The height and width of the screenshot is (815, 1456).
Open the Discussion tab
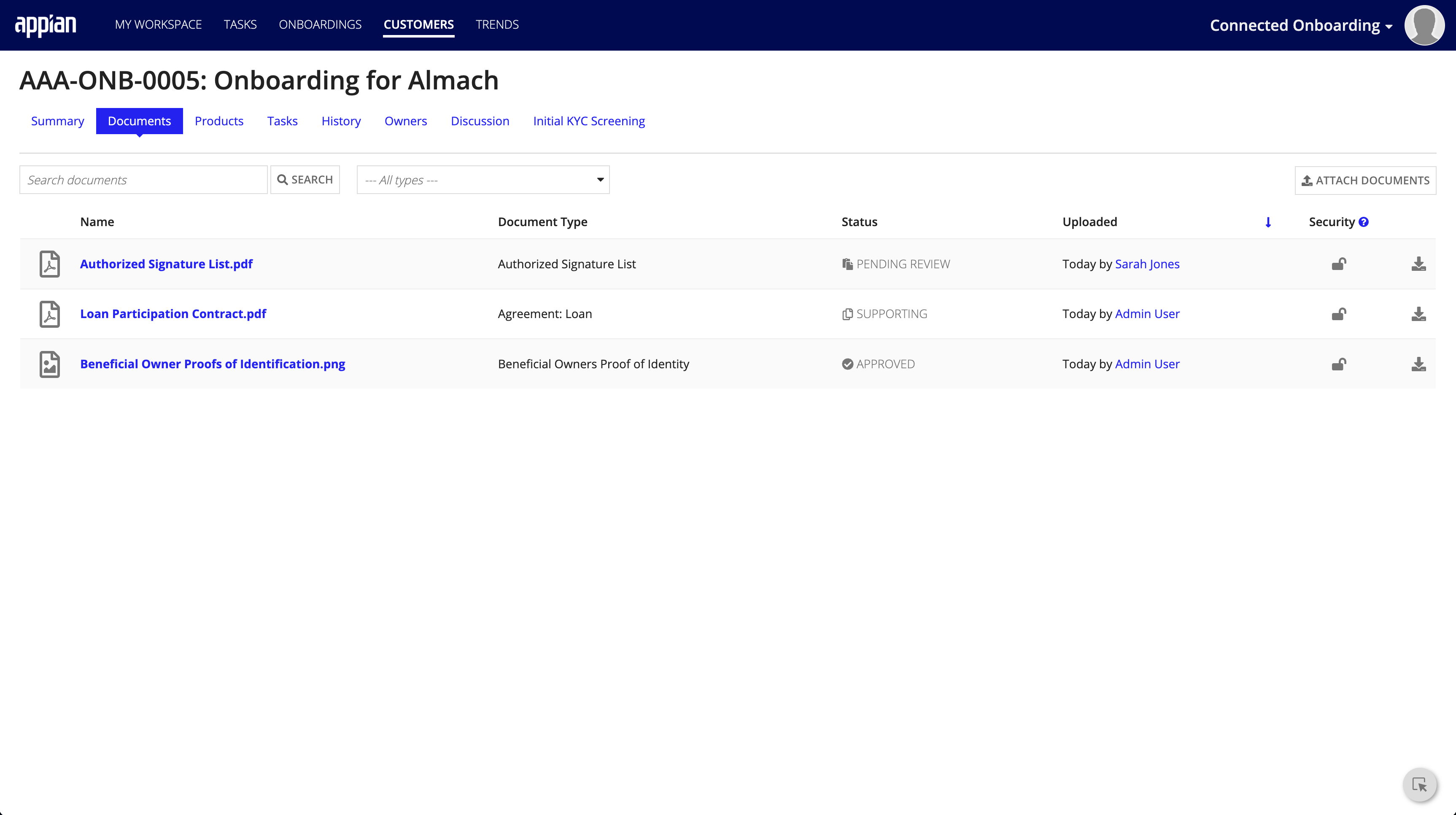480,121
